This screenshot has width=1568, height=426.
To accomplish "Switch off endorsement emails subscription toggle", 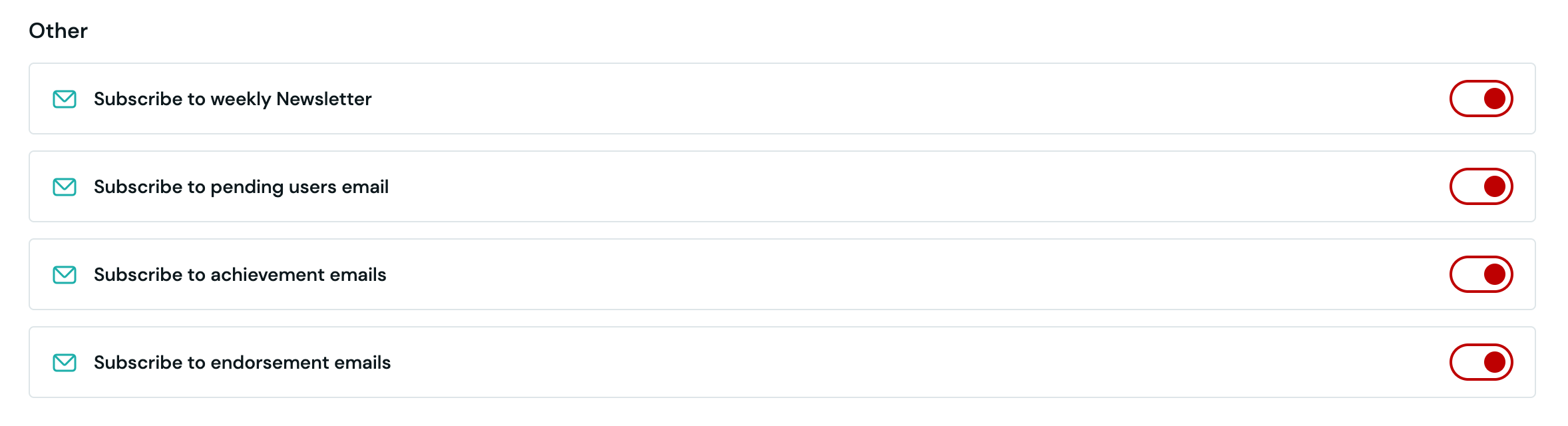I will pos(1481,362).
